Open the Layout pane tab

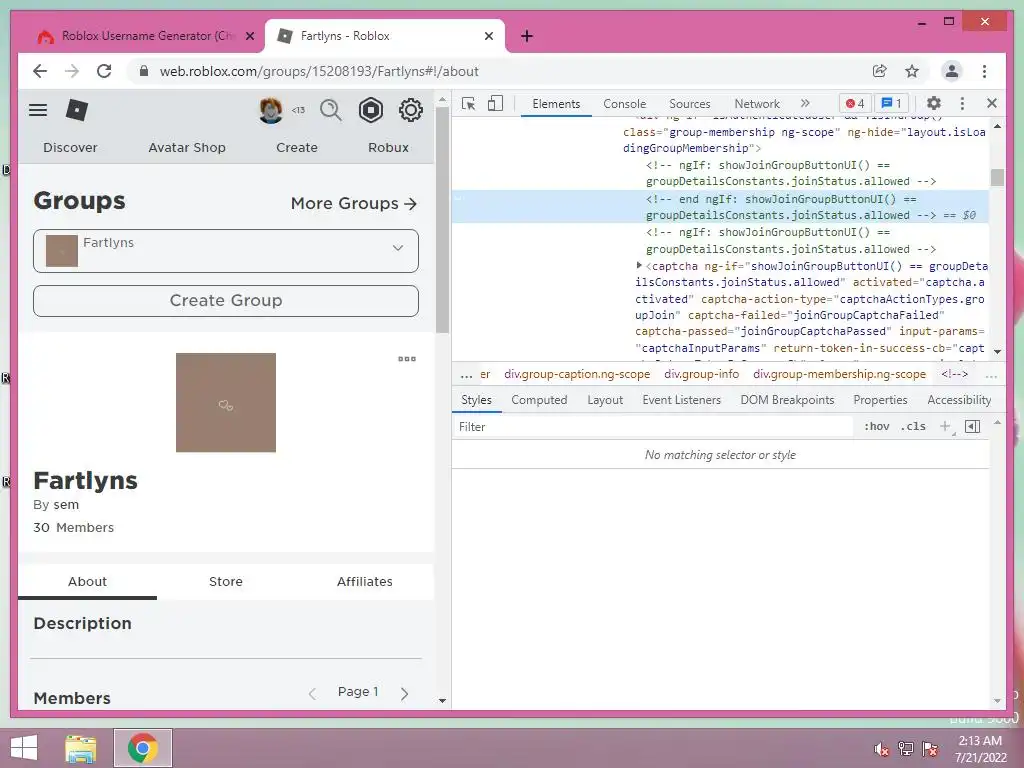point(605,400)
